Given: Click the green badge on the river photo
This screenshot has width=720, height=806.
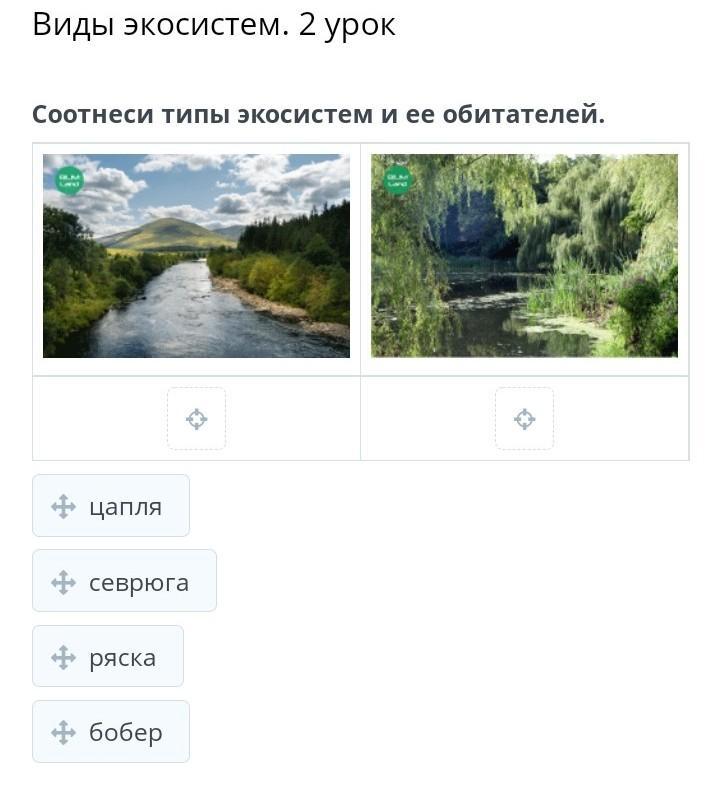Looking at the screenshot, I should pyautogui.click(x=69, y=180).
